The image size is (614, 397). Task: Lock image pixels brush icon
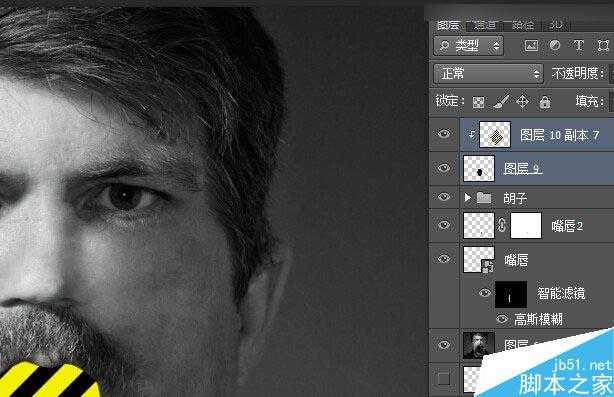501,101
